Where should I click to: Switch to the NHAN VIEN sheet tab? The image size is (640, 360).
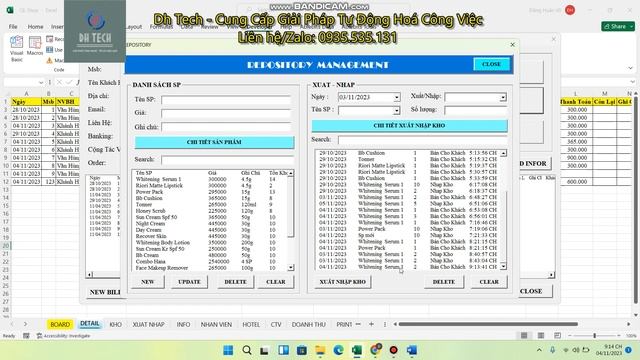pos(216,324)
